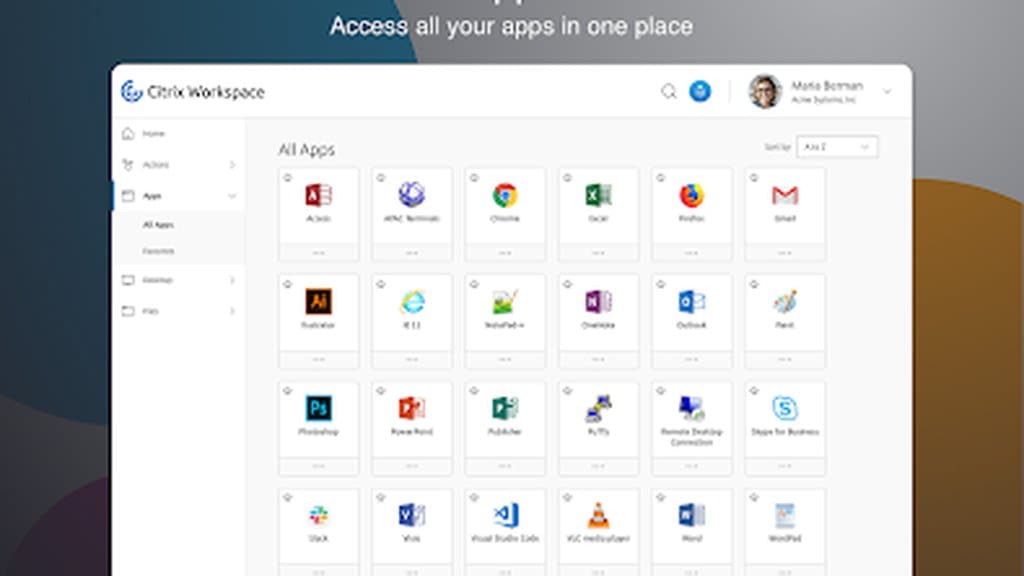Open Skype for Business
Screen dimensions: 1024x576
point(785,408)
